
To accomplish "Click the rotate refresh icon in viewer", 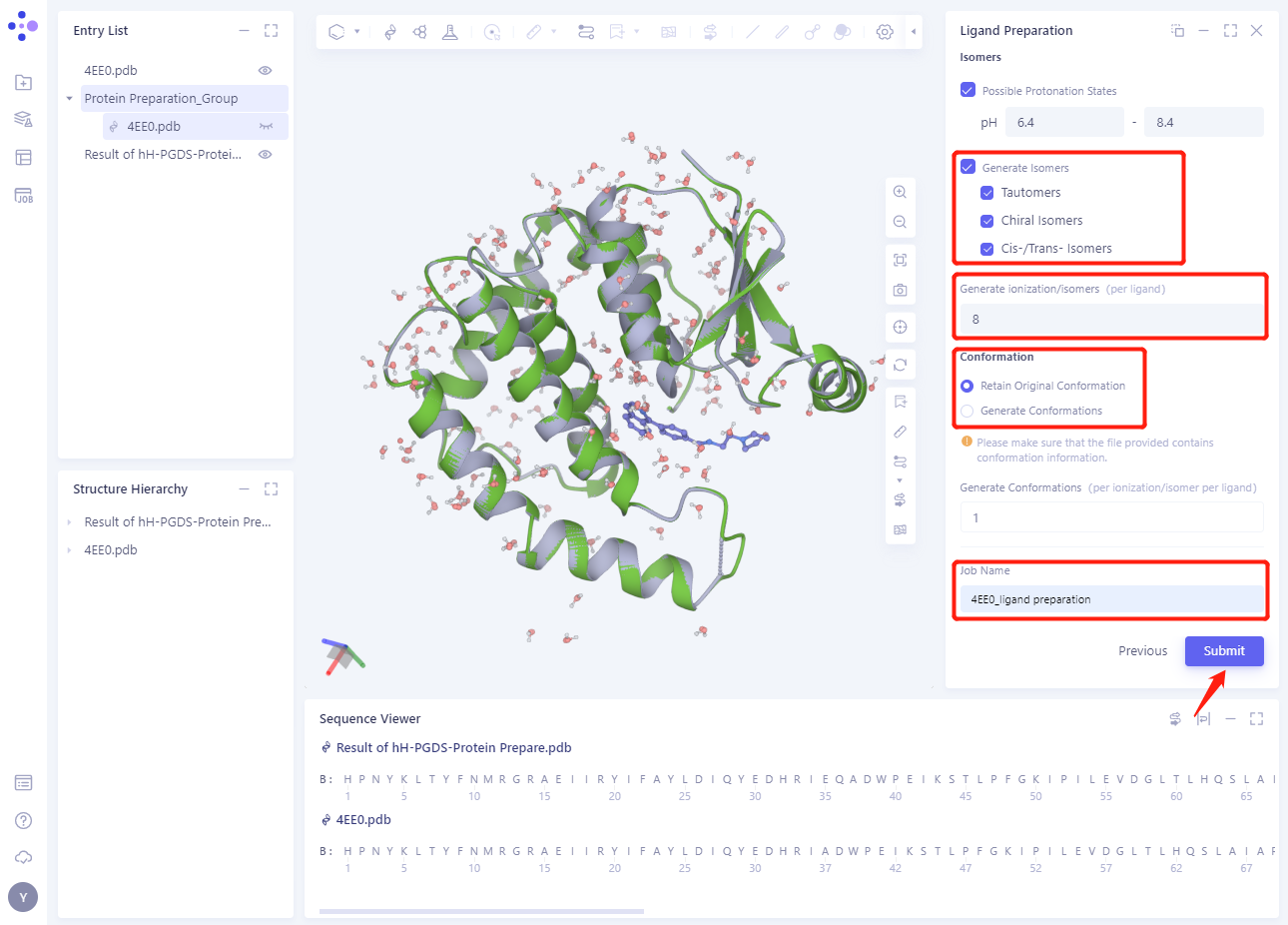I will click(900, 365).
